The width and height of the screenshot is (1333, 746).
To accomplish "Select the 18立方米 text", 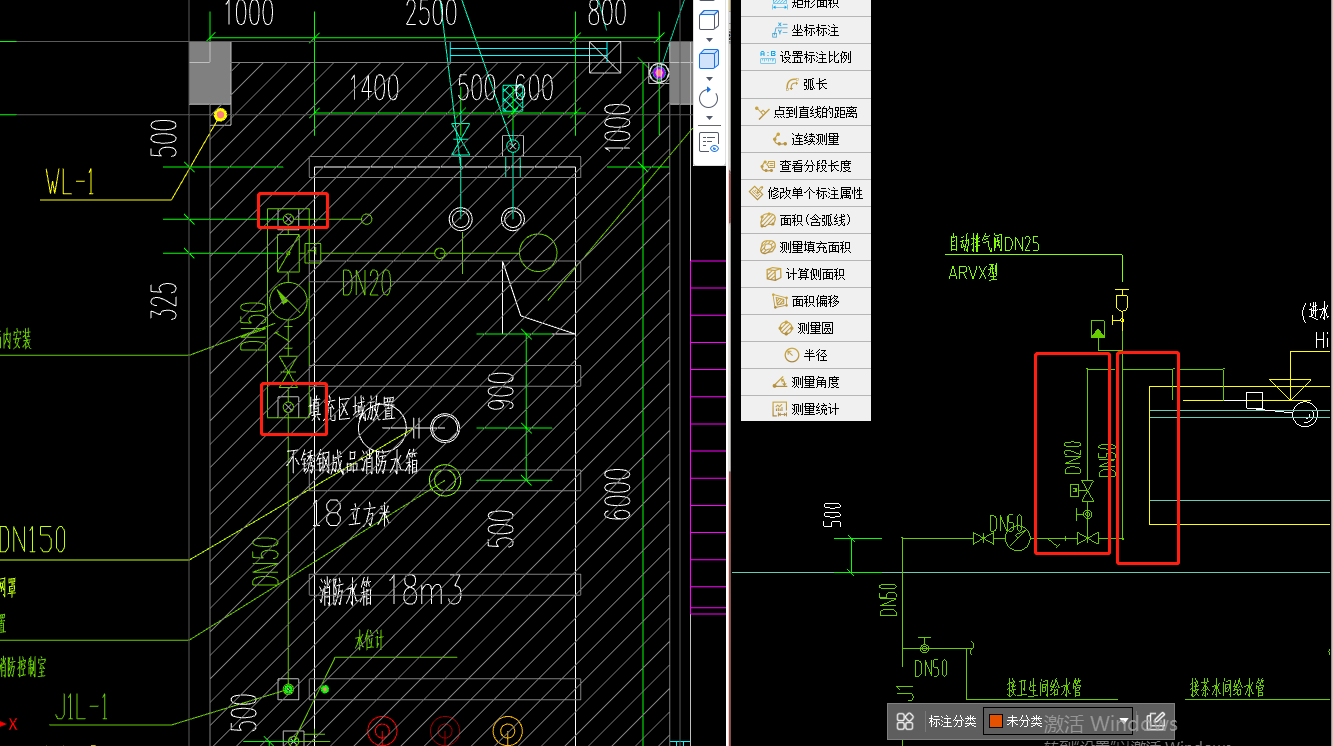I will (351, 514).
